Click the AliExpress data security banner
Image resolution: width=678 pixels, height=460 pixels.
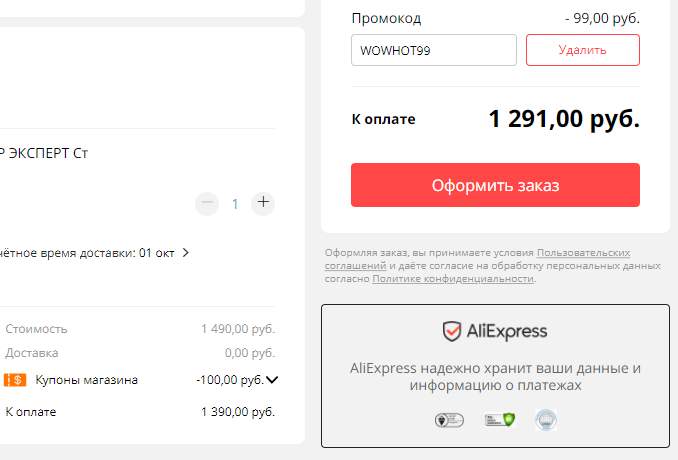tap(495, 376)
